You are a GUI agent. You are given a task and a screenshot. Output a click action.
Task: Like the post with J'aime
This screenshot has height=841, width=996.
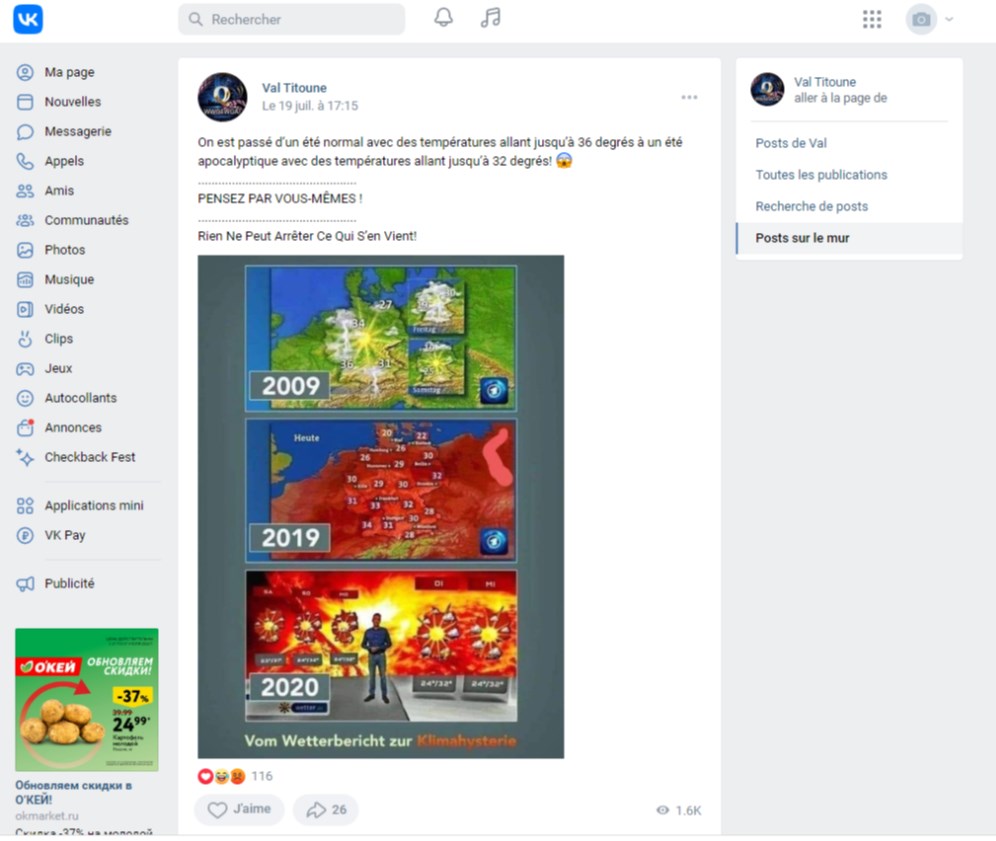click(239, 809)
